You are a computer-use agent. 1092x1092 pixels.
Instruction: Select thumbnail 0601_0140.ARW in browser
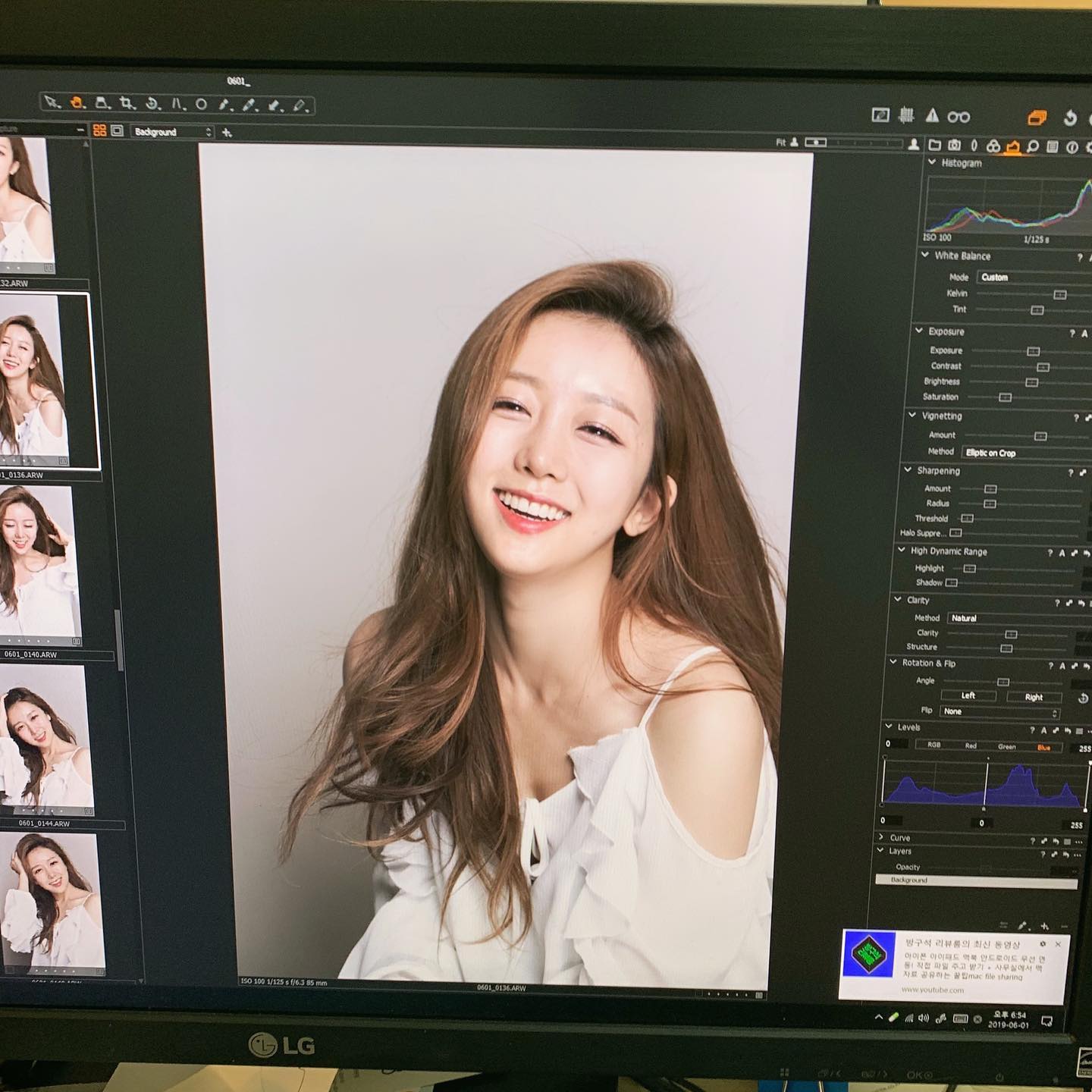tap(39, 565)
